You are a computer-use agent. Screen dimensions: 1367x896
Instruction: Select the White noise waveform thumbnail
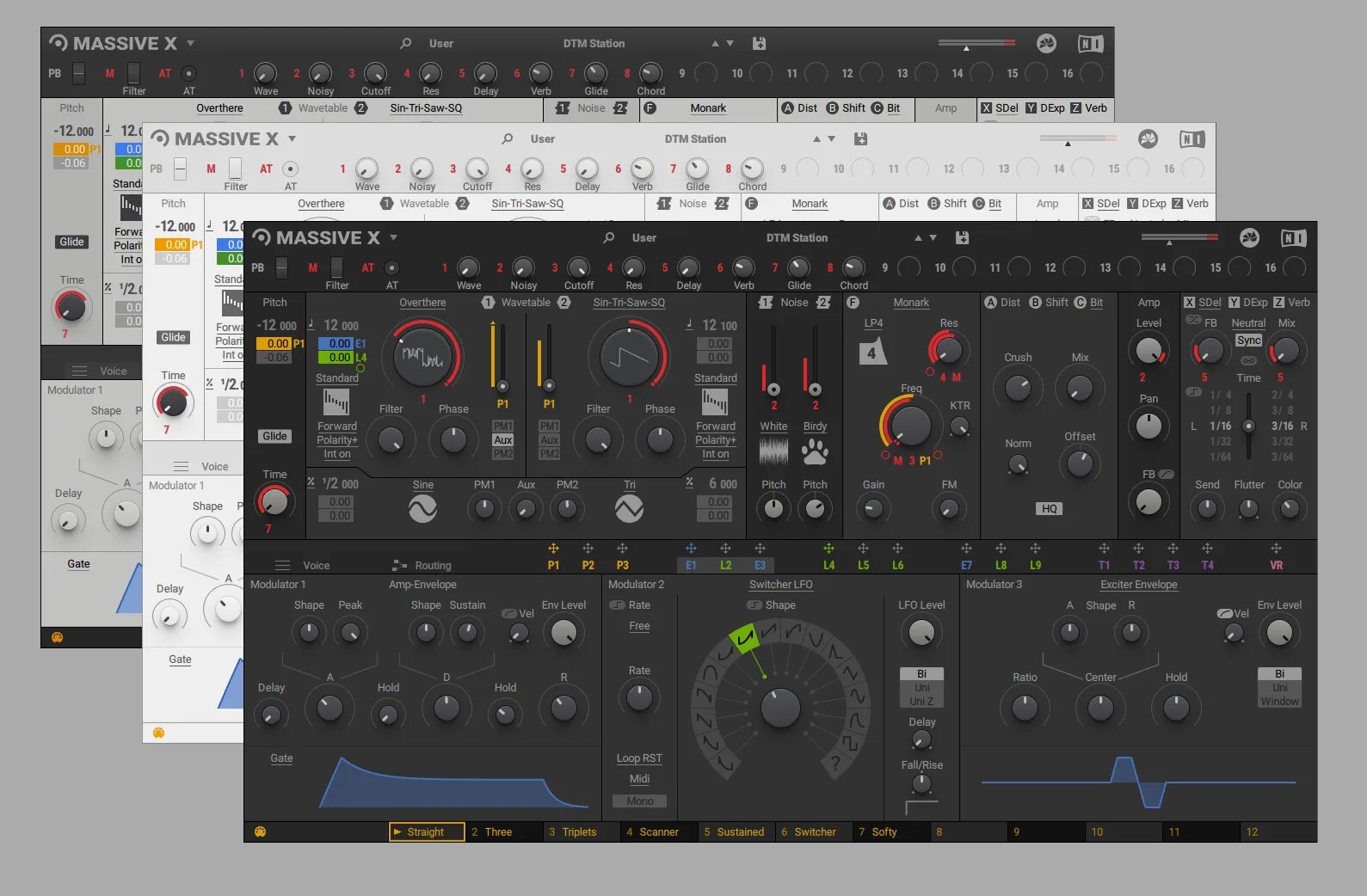(773, 452)
